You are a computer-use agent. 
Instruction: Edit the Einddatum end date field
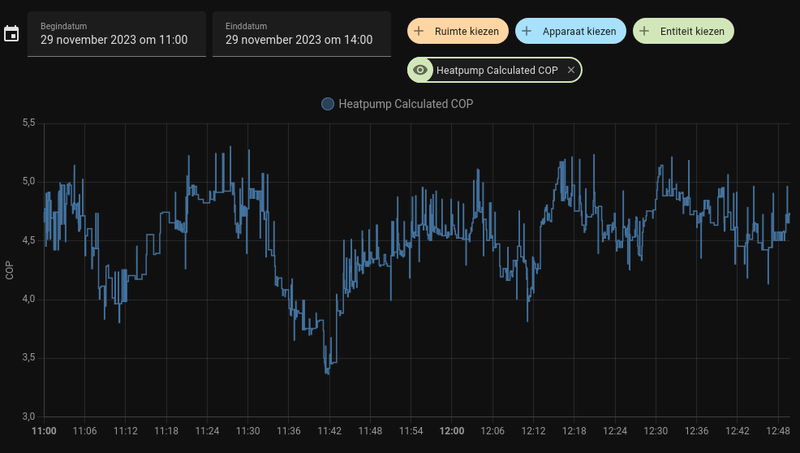click(x=302, y=34)
